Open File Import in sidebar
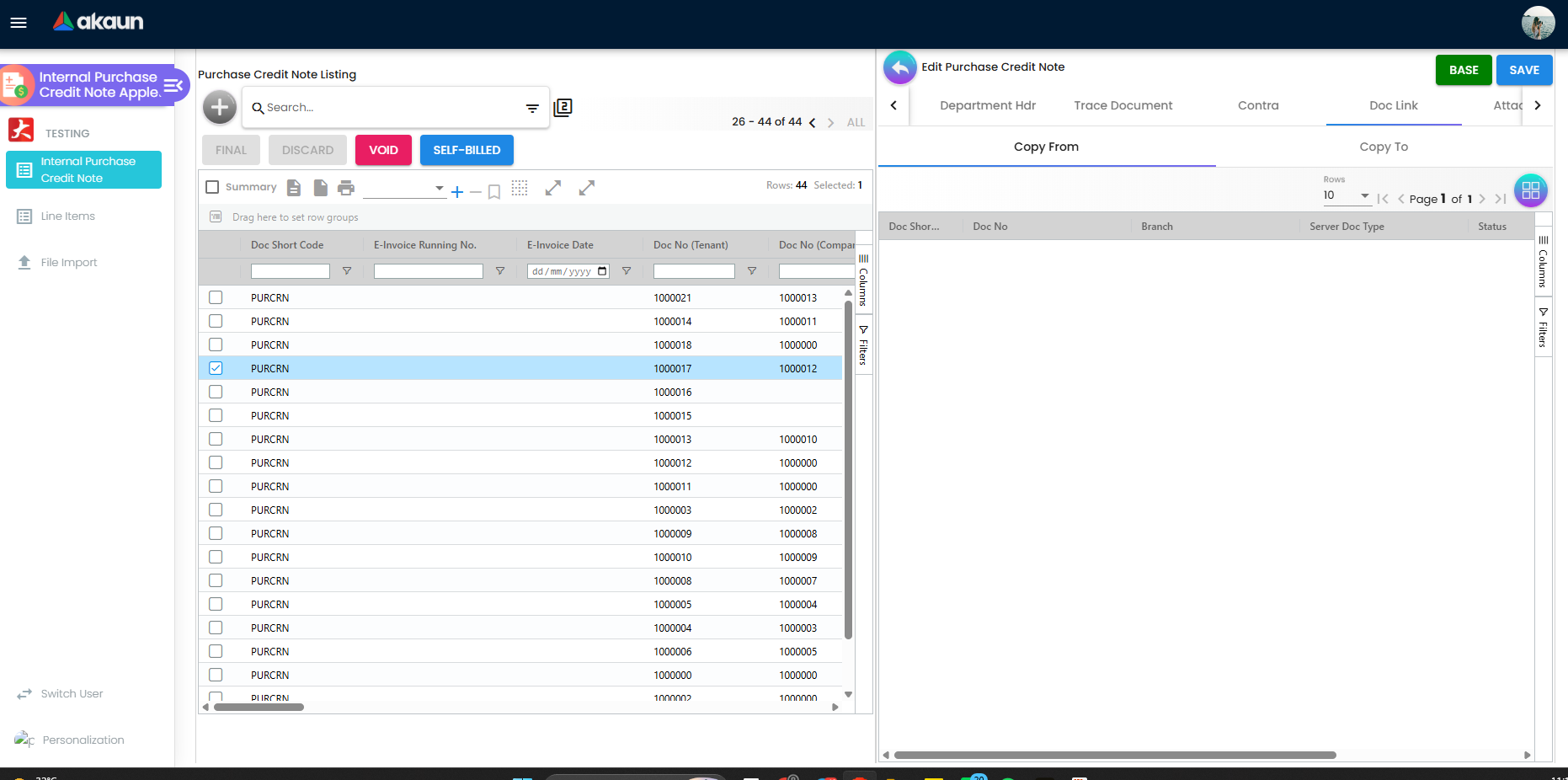This screenshot has height=780, width=1568. tap(69, 263)
